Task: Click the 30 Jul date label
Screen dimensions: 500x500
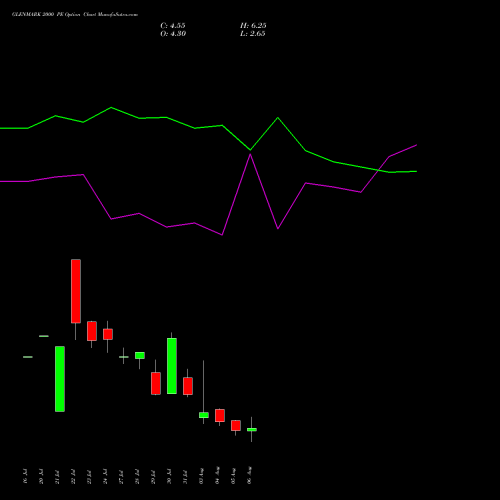Action: click(169, 476)
